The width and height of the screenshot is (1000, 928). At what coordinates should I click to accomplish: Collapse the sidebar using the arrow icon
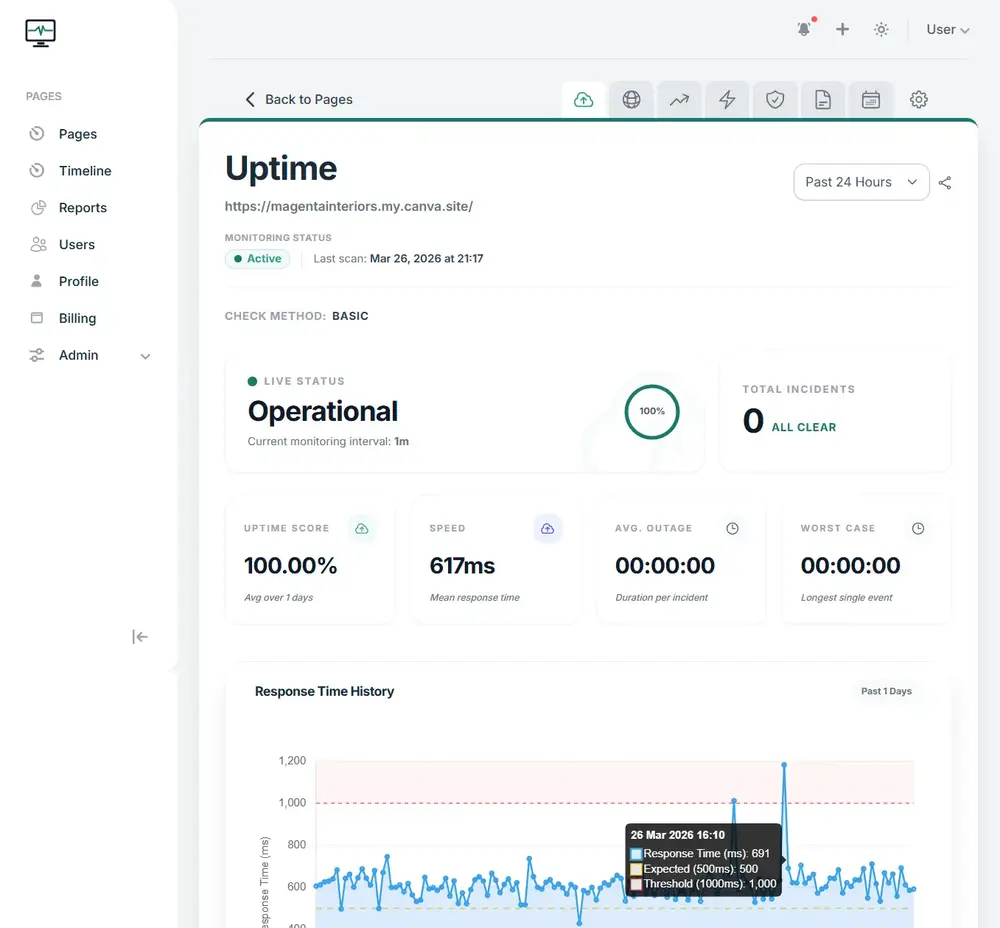(140, 636)
